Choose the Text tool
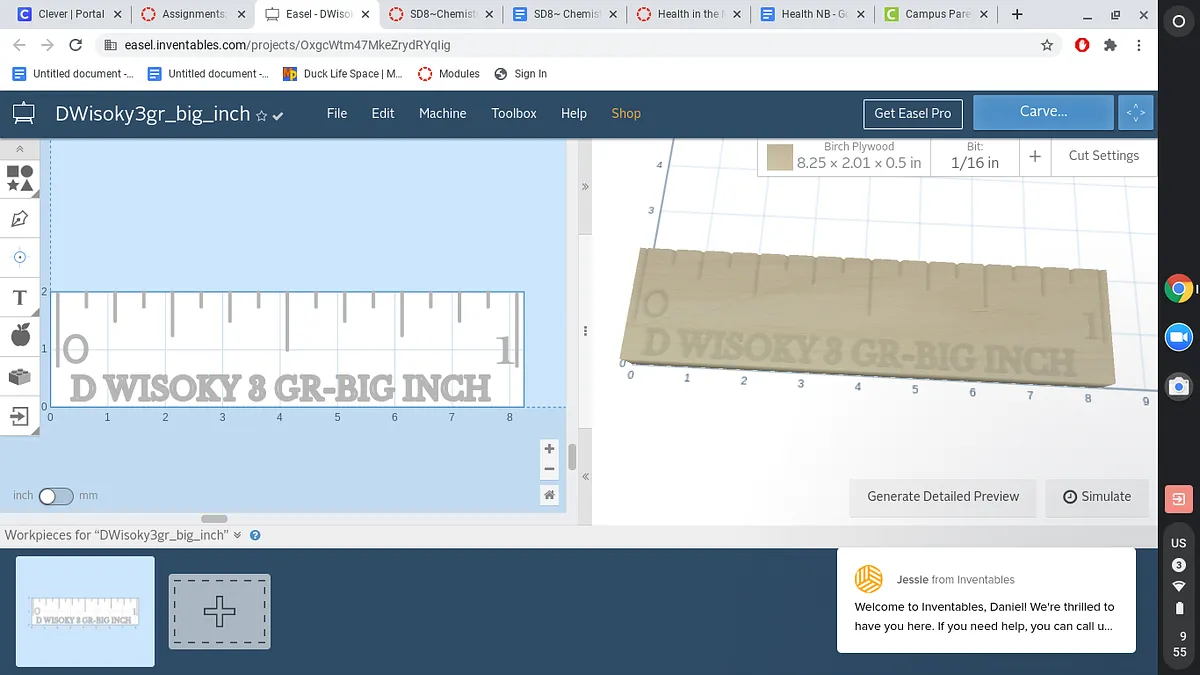 pos(20,298)
